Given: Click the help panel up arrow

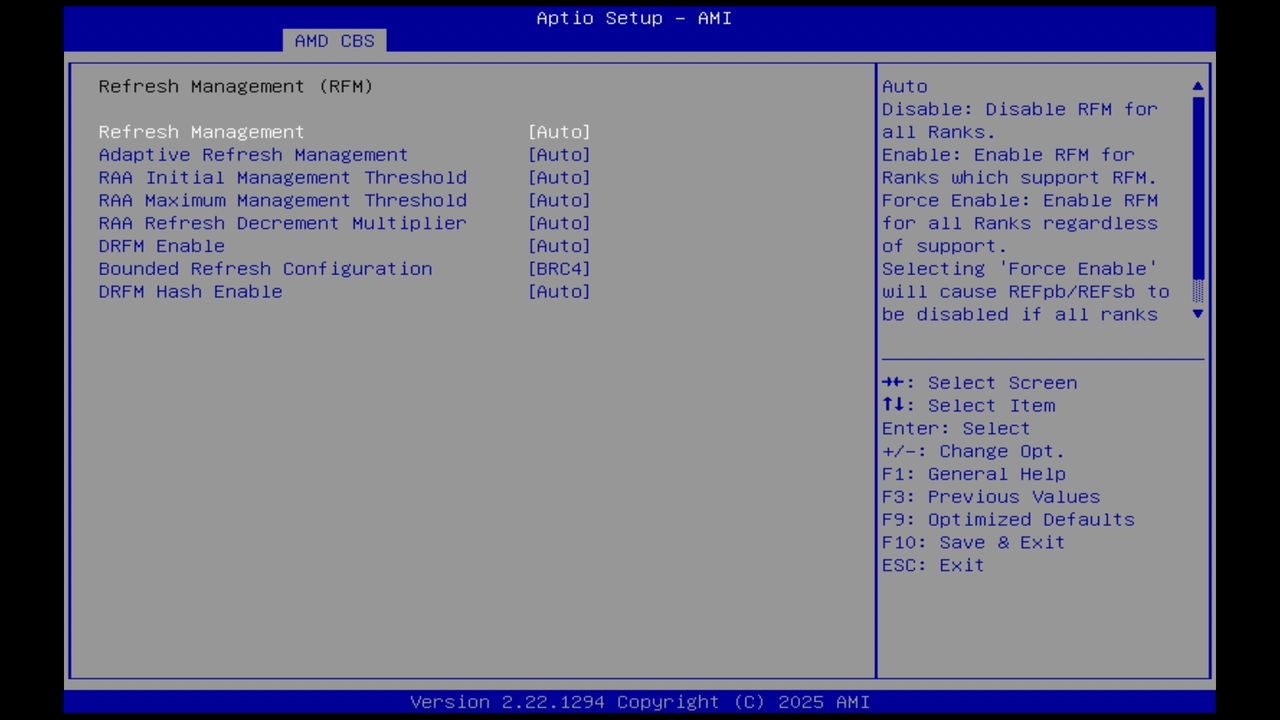Looking at the screenshot, I should click(1197, 86).
